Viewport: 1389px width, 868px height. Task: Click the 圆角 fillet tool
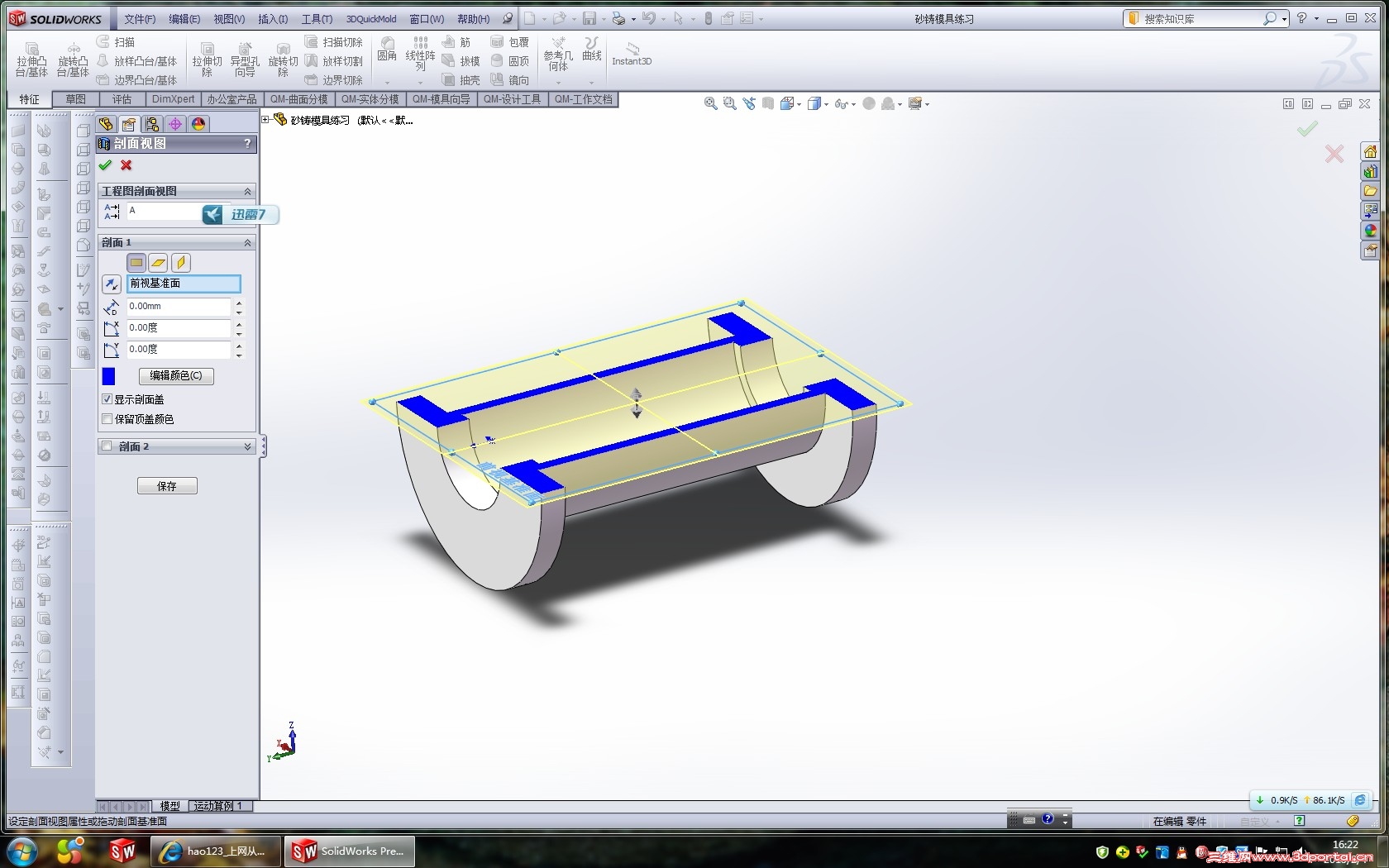pyautogui.click(x=387, y=50)
